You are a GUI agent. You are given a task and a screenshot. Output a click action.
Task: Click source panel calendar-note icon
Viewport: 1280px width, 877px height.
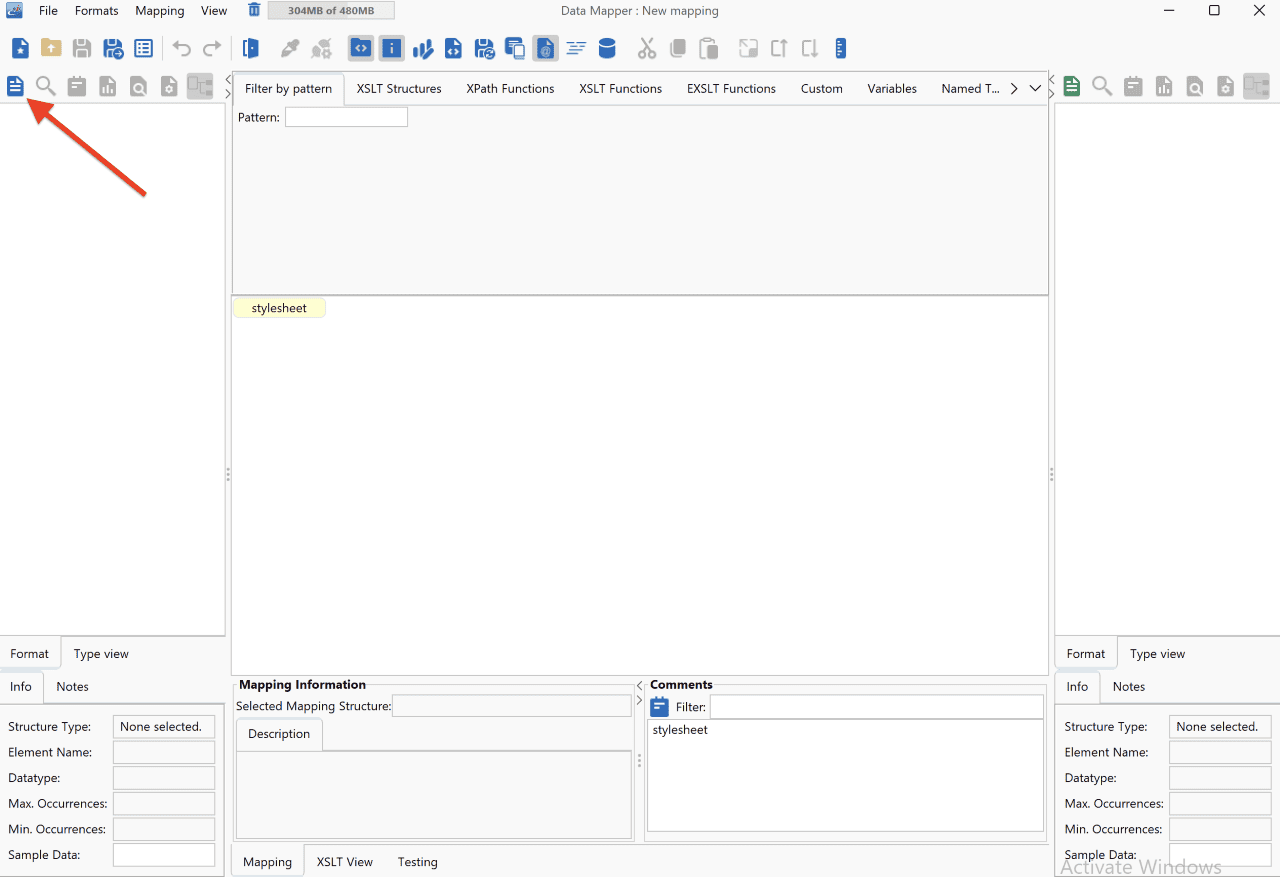(77, 86)
